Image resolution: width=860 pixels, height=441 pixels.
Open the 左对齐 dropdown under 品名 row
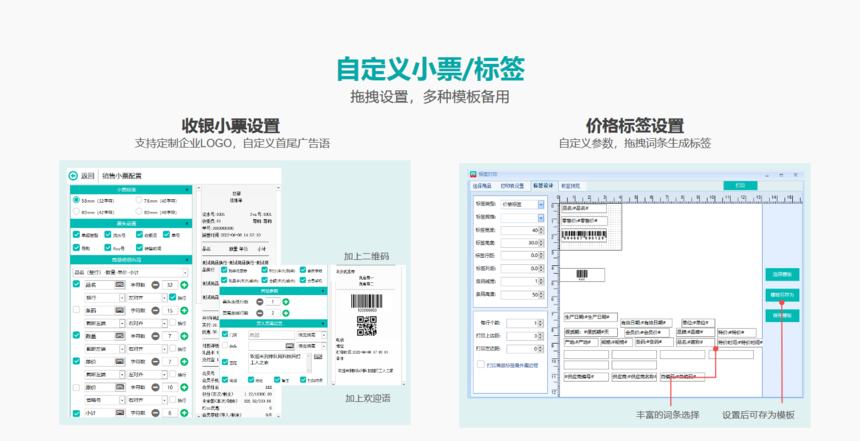(x=146, y=297)
